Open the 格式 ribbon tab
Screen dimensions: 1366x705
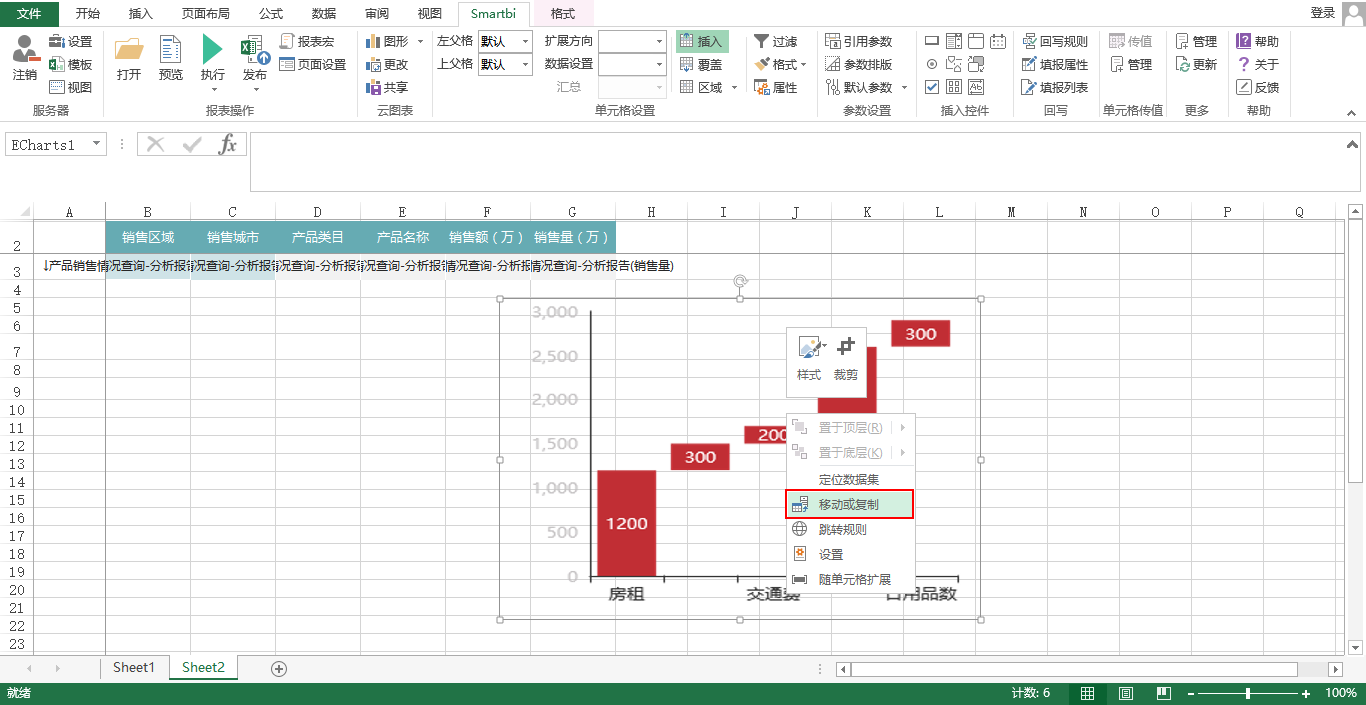point(563,13)
